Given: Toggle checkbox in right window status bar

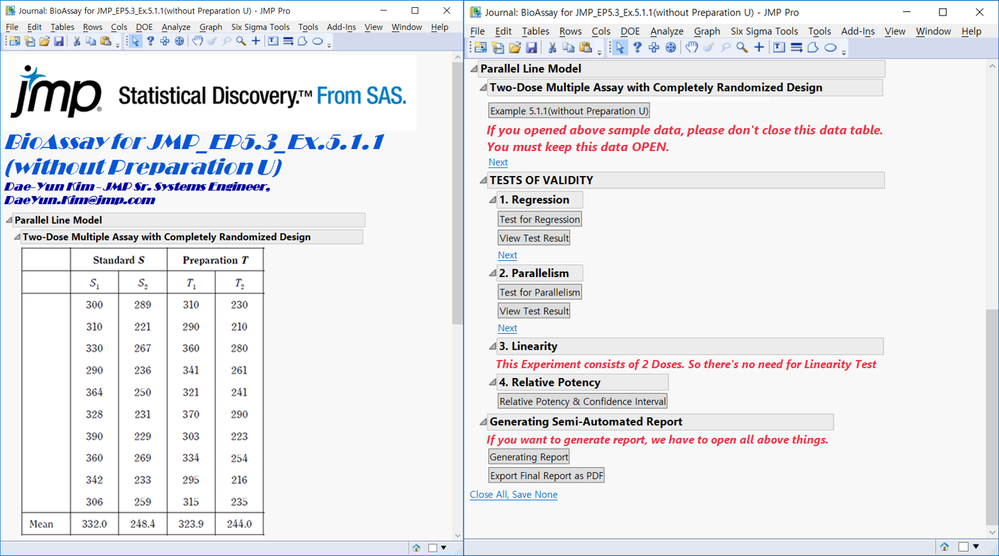Looking at the screenshot, I should (963, 547).
